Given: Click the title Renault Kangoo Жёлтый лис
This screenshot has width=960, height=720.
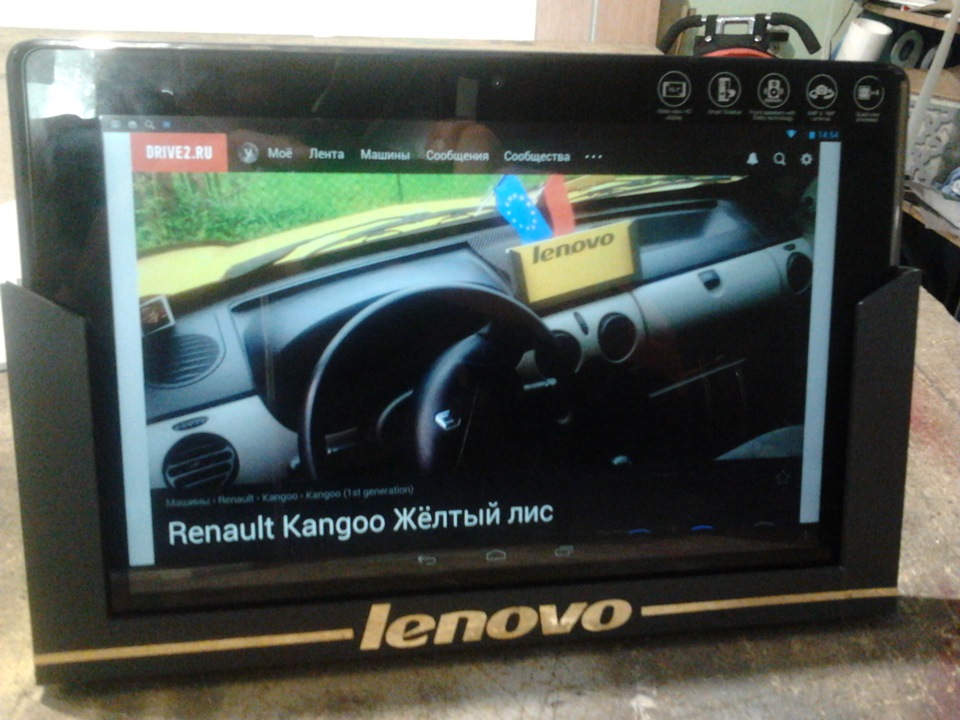Looking at the screenshot, I should tap(361, 525).
